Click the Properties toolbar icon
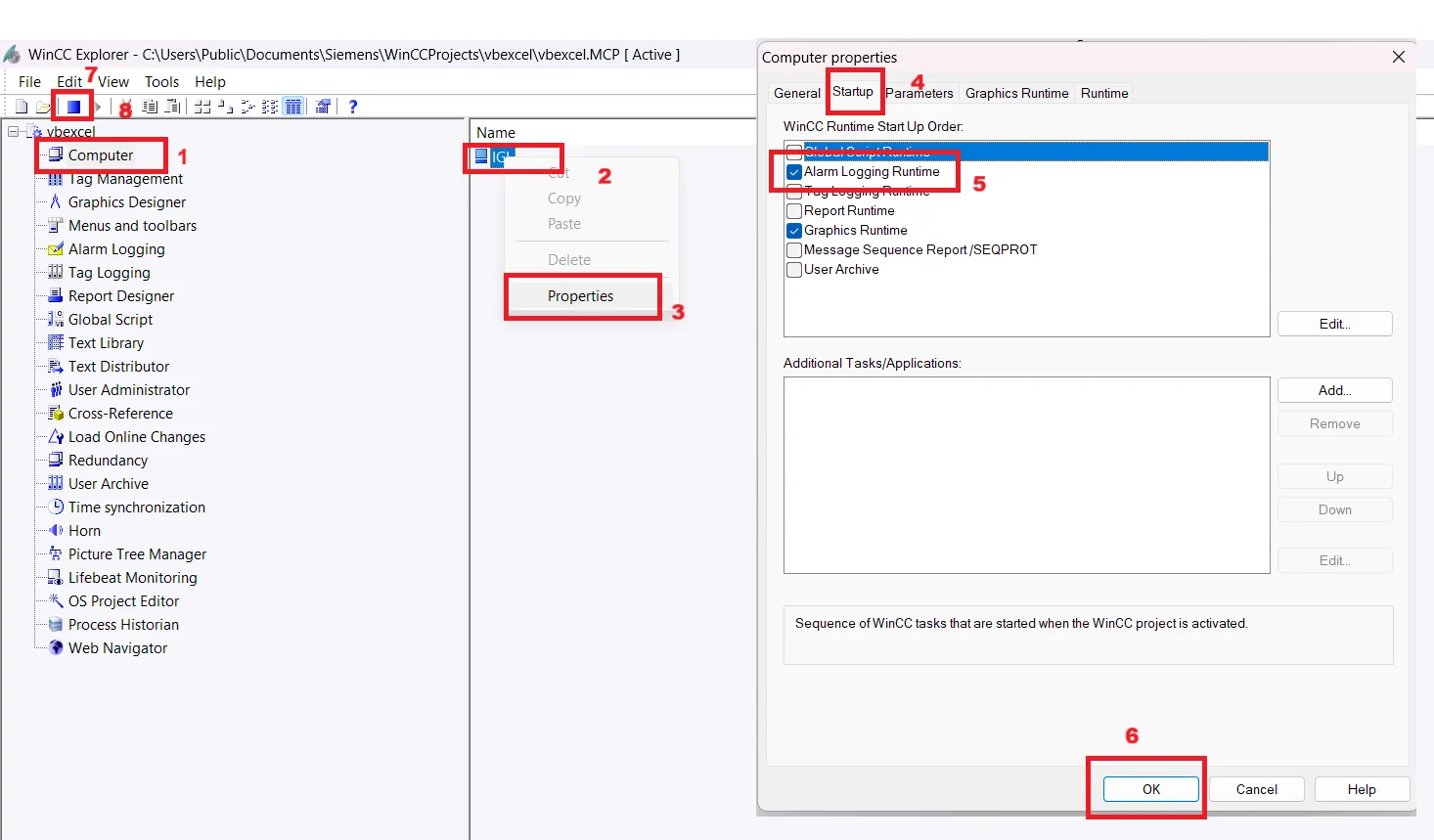Screen dimensions: 1434x840 [323, 107]
